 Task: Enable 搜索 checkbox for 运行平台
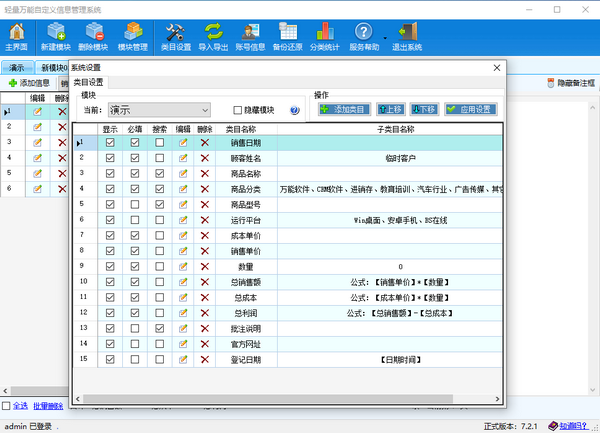coord(160,220)
